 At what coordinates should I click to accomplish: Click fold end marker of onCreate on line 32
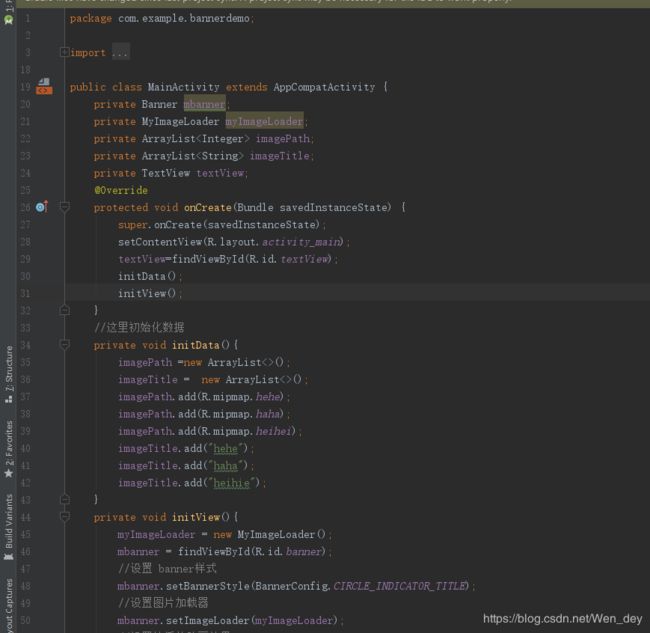[x=64, y=310]
